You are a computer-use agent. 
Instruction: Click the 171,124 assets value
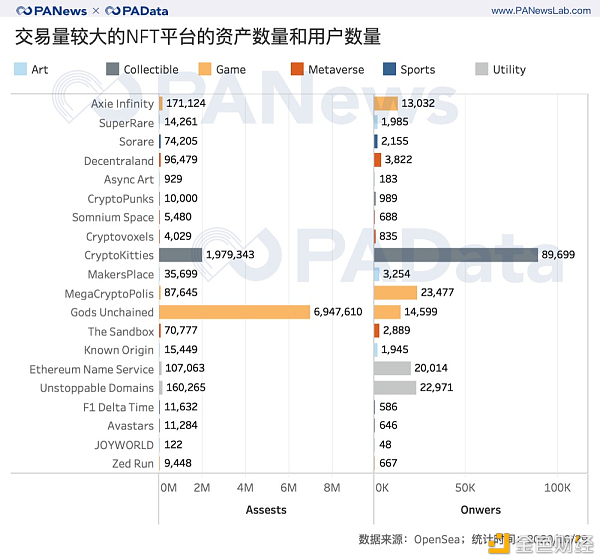[186, 103]
